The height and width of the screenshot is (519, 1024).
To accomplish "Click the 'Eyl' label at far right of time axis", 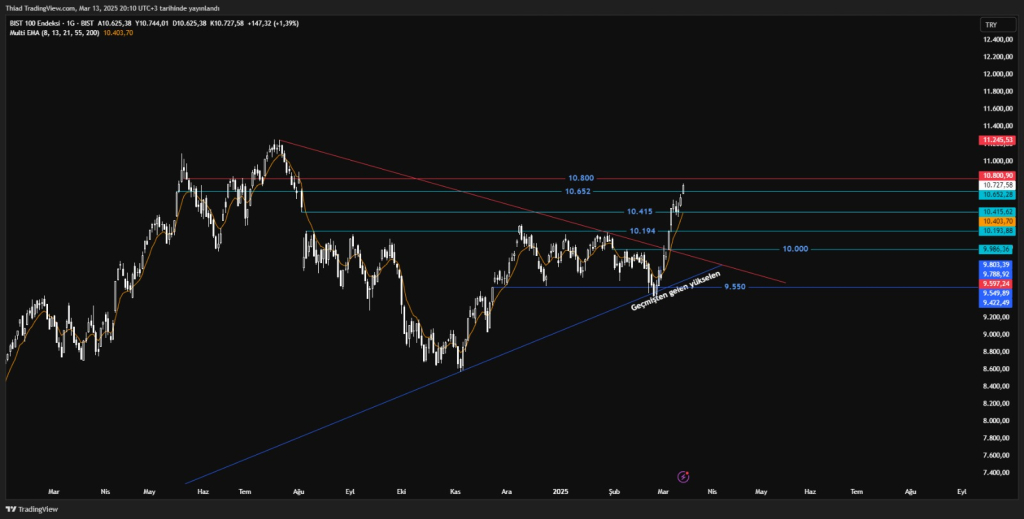I will (961, 490).
